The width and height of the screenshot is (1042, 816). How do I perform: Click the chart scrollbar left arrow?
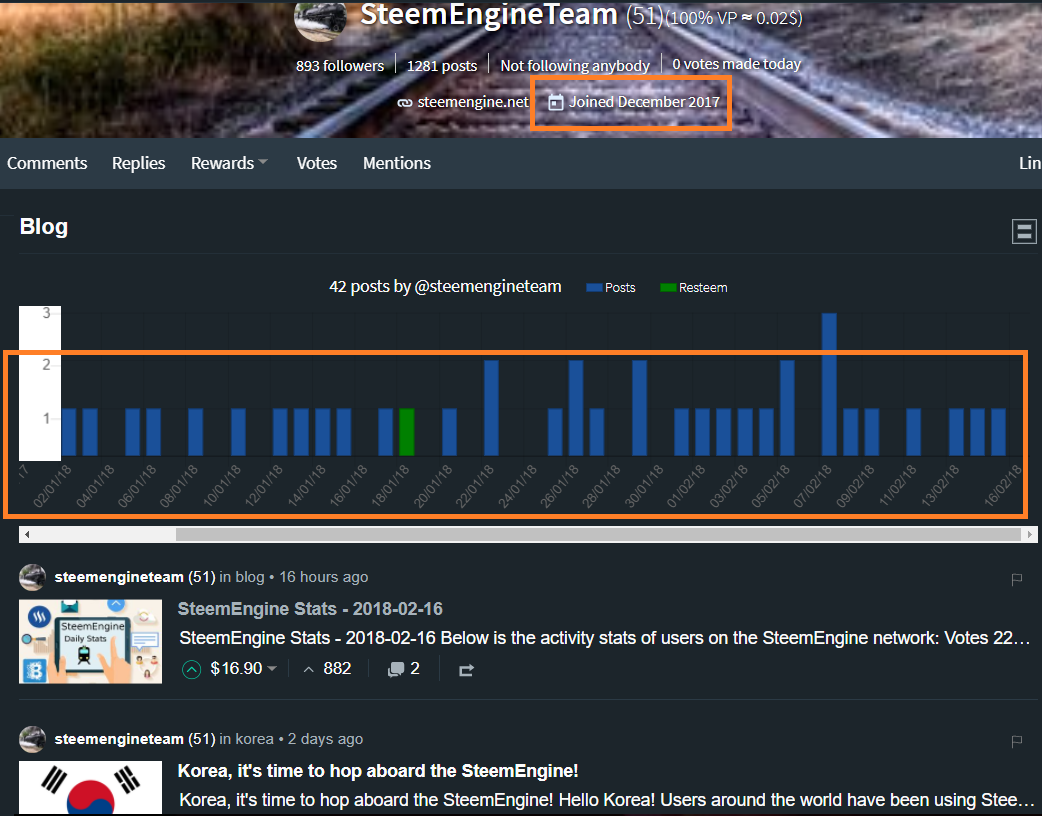pyautogui.click(x=27, y=534)
